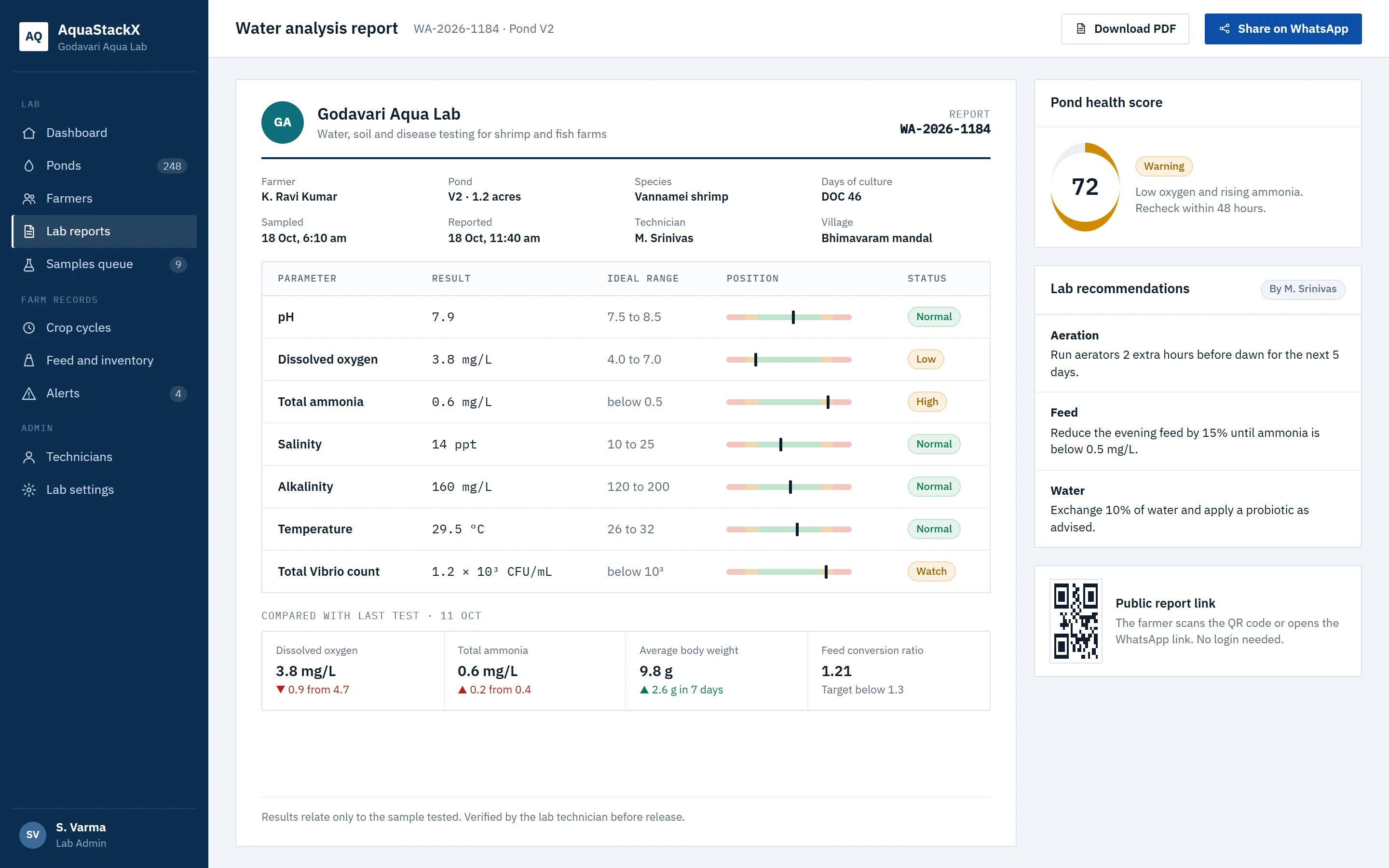
Task: Click the public report QR code
Action: click(x=1076, y=621)
